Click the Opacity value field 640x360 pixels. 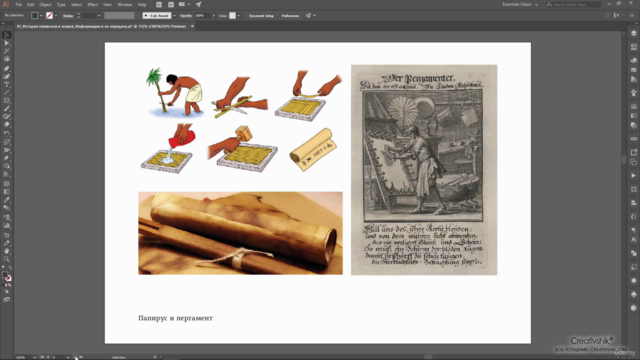202,16
